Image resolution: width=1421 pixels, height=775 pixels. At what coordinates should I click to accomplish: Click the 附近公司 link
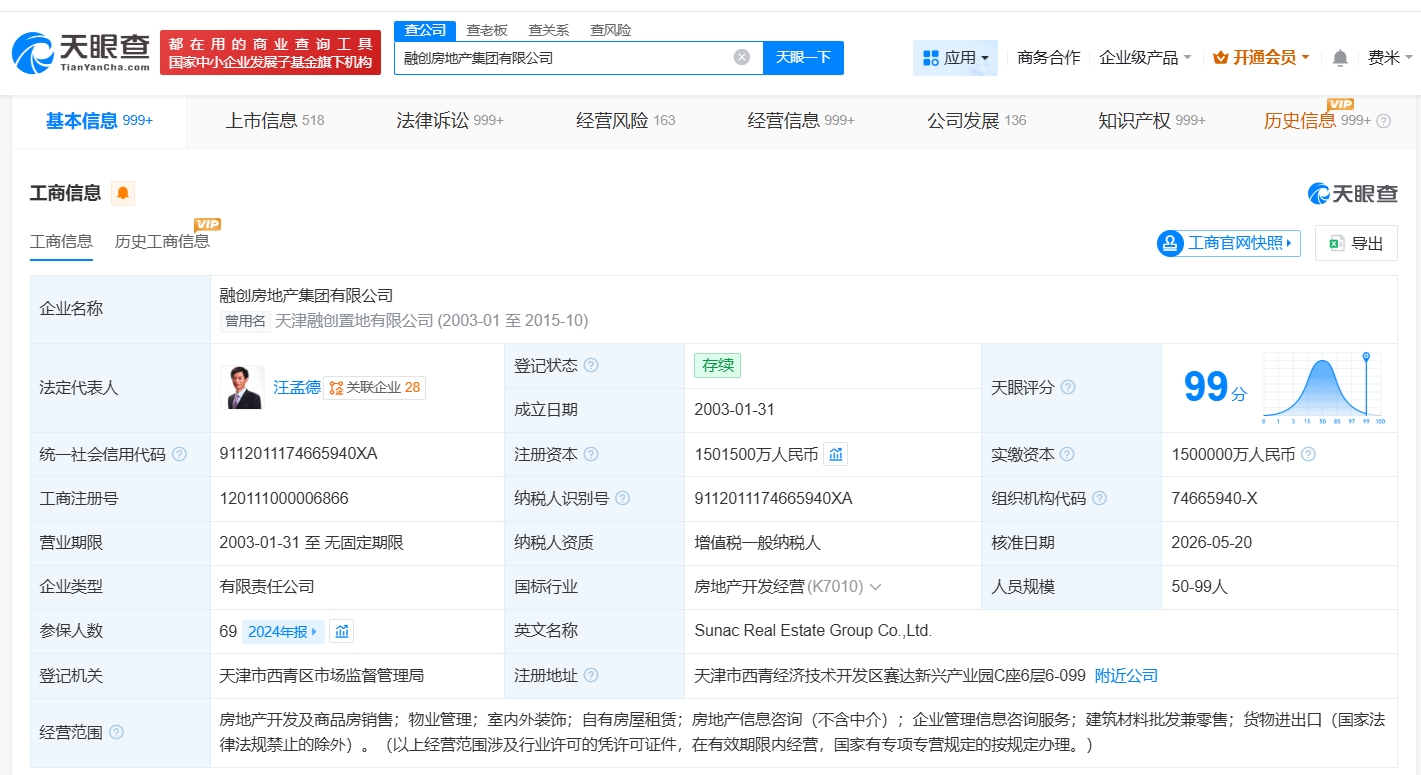tap(1126, 676)
